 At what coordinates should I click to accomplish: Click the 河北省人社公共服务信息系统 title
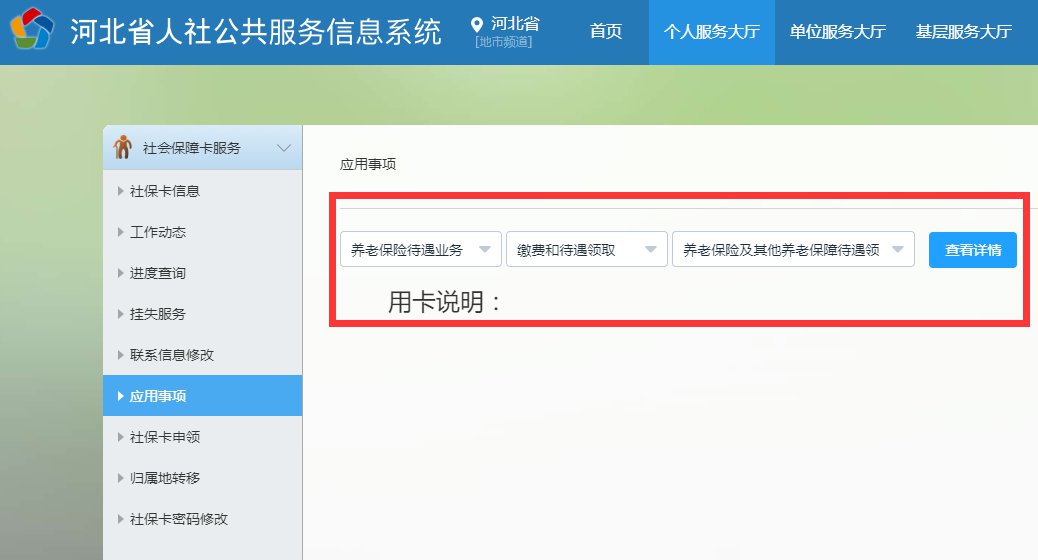[x=256, y=32]
